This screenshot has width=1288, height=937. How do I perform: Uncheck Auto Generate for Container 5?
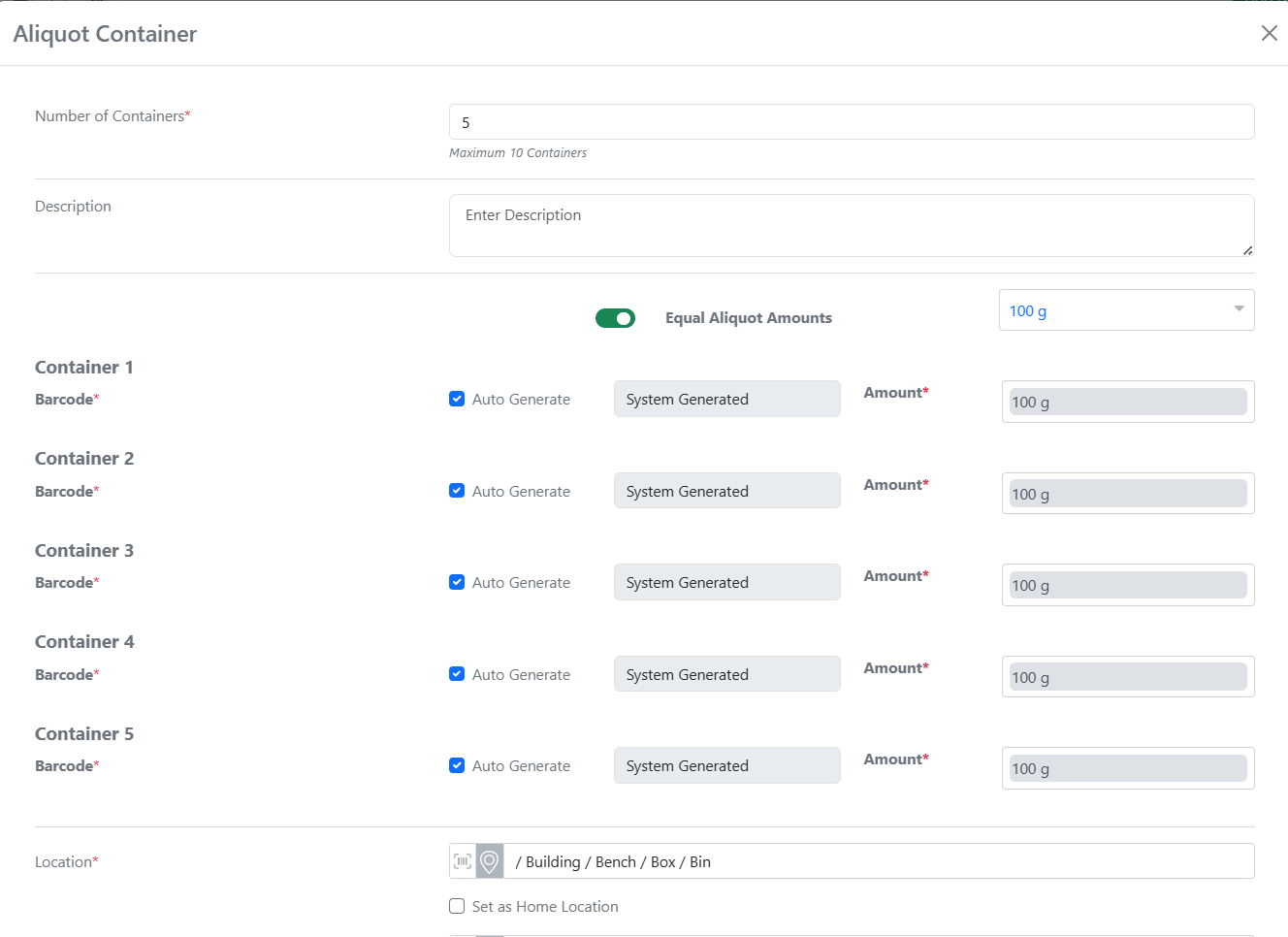click(x=457, y=765)
